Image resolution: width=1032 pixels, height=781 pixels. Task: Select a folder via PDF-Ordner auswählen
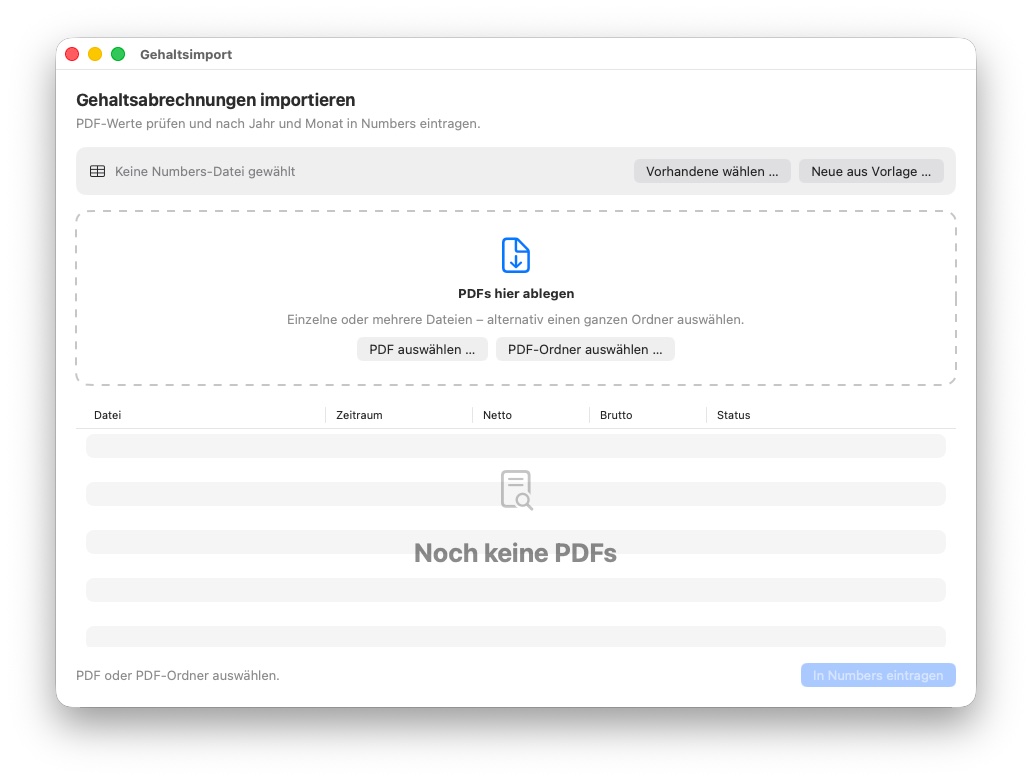(585, 349)
